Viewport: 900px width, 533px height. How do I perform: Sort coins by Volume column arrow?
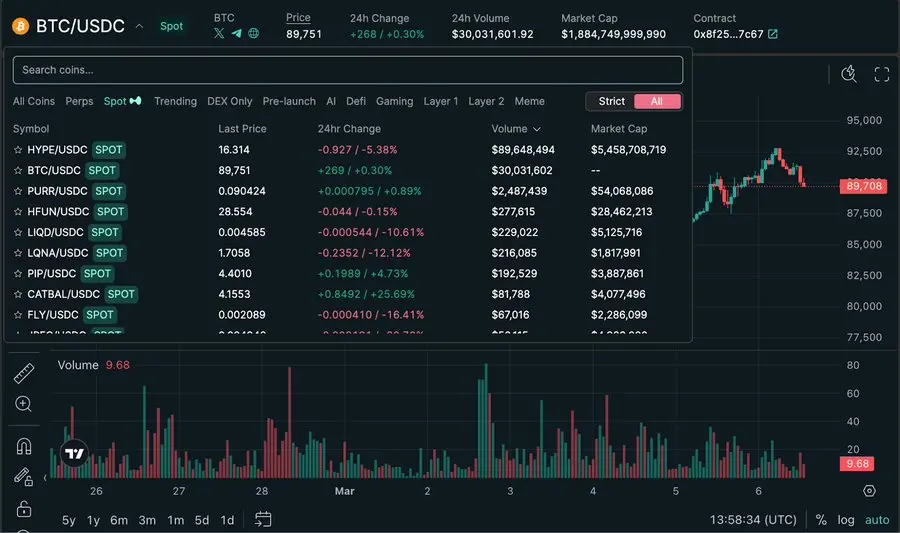pyautogui.click(x=537, y=129)
